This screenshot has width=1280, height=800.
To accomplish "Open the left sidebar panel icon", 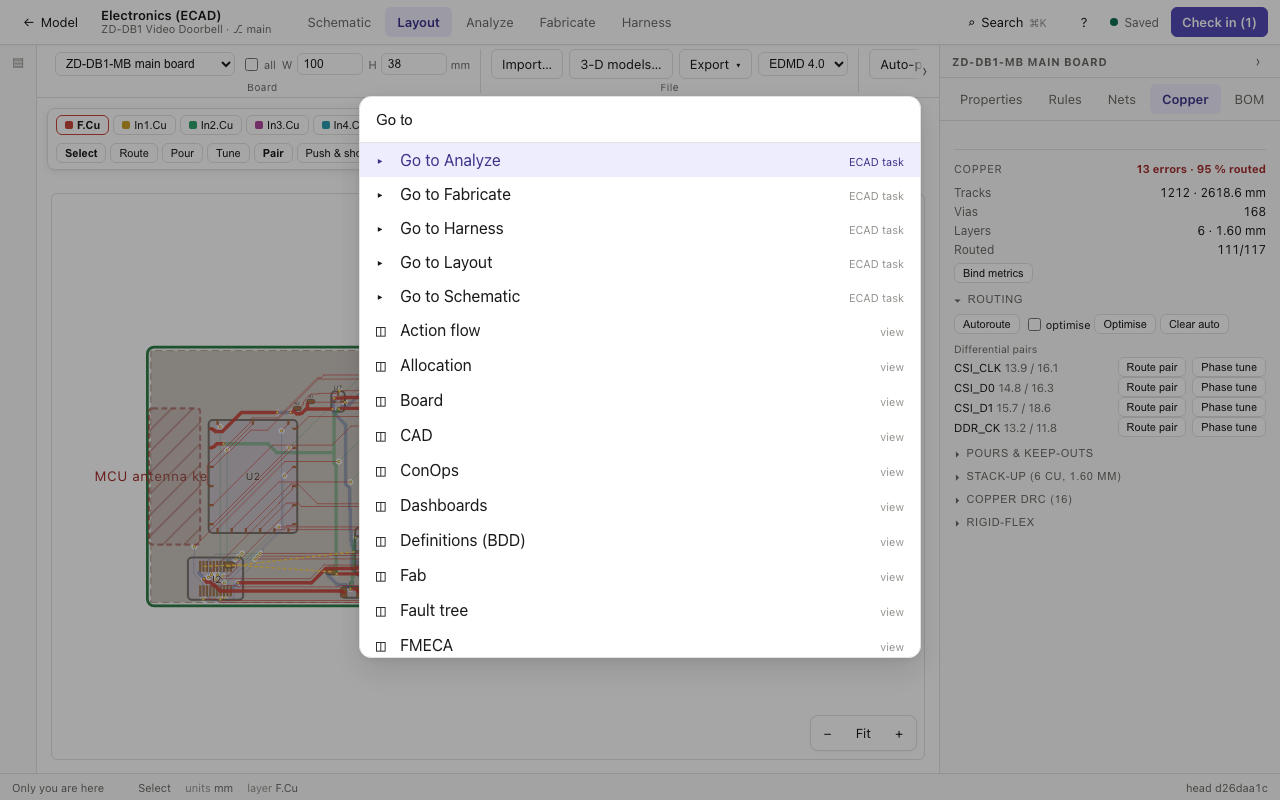I will tap(18, 63).
